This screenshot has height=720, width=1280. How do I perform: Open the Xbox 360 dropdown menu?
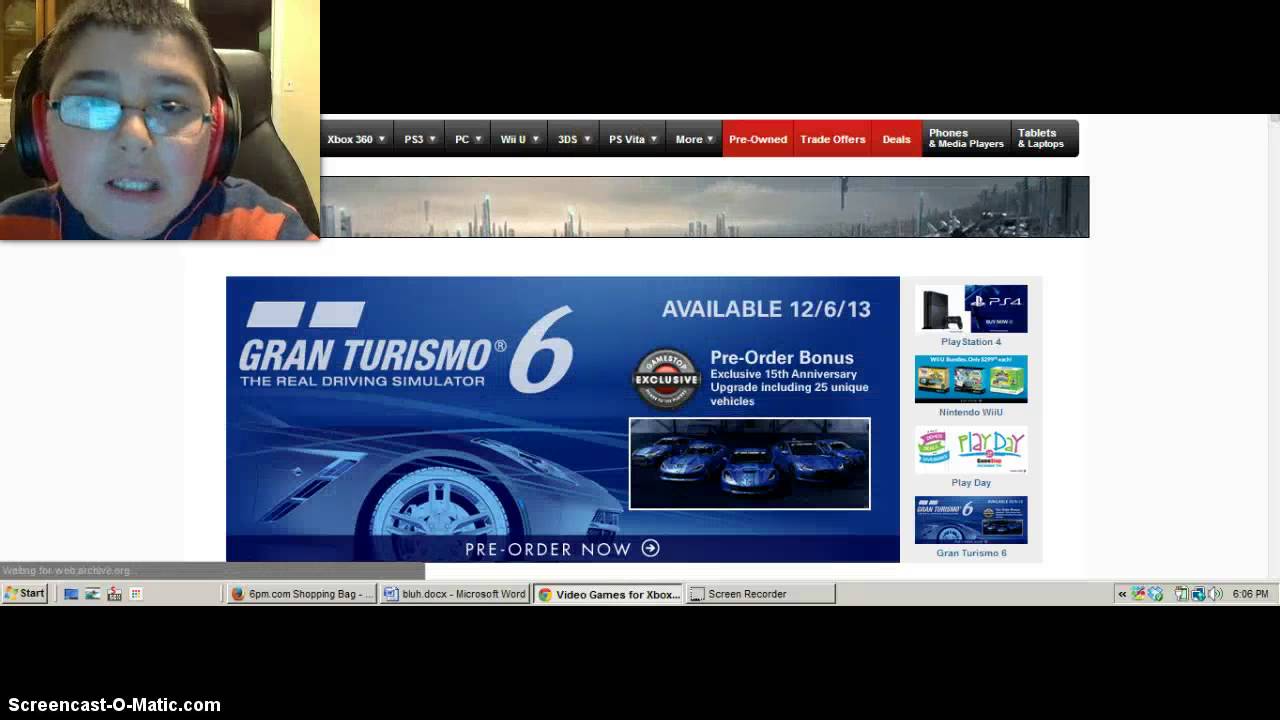tap(356, 139)
